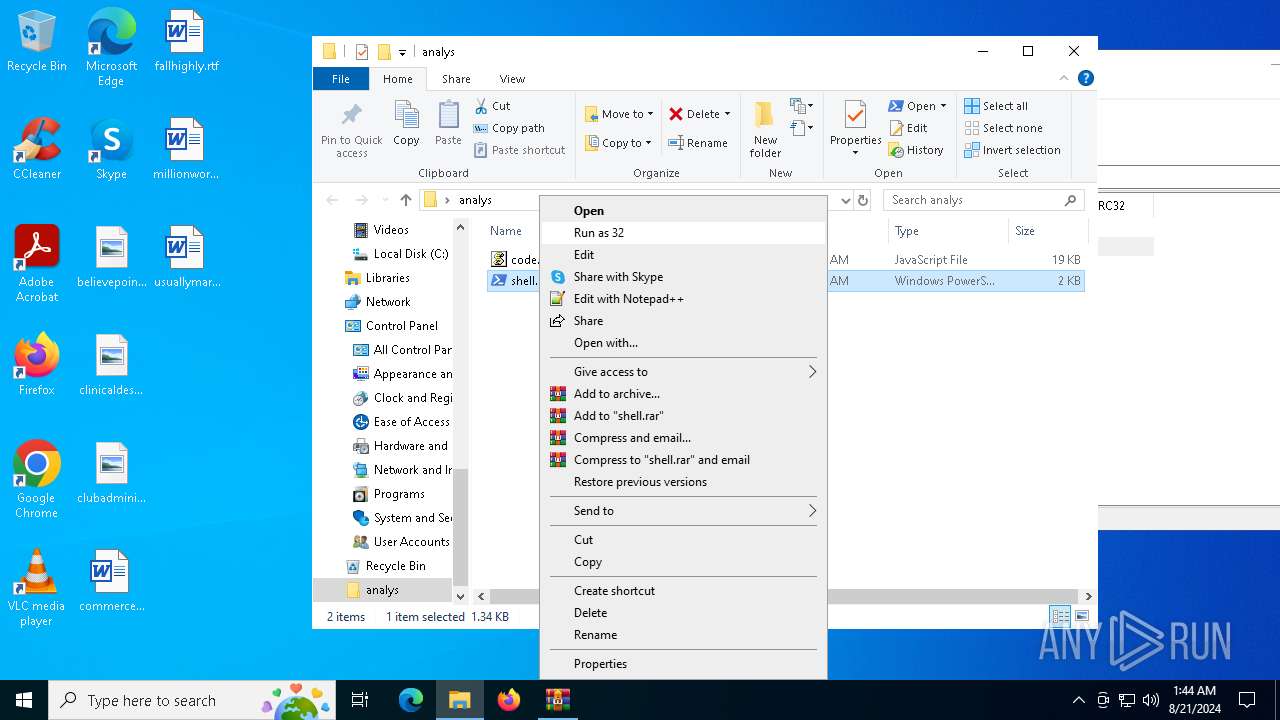The width and height of the screenshot is (1280, 720).
Task: Open Adobe Acrobat desktop shortcut
Action: 37,264
